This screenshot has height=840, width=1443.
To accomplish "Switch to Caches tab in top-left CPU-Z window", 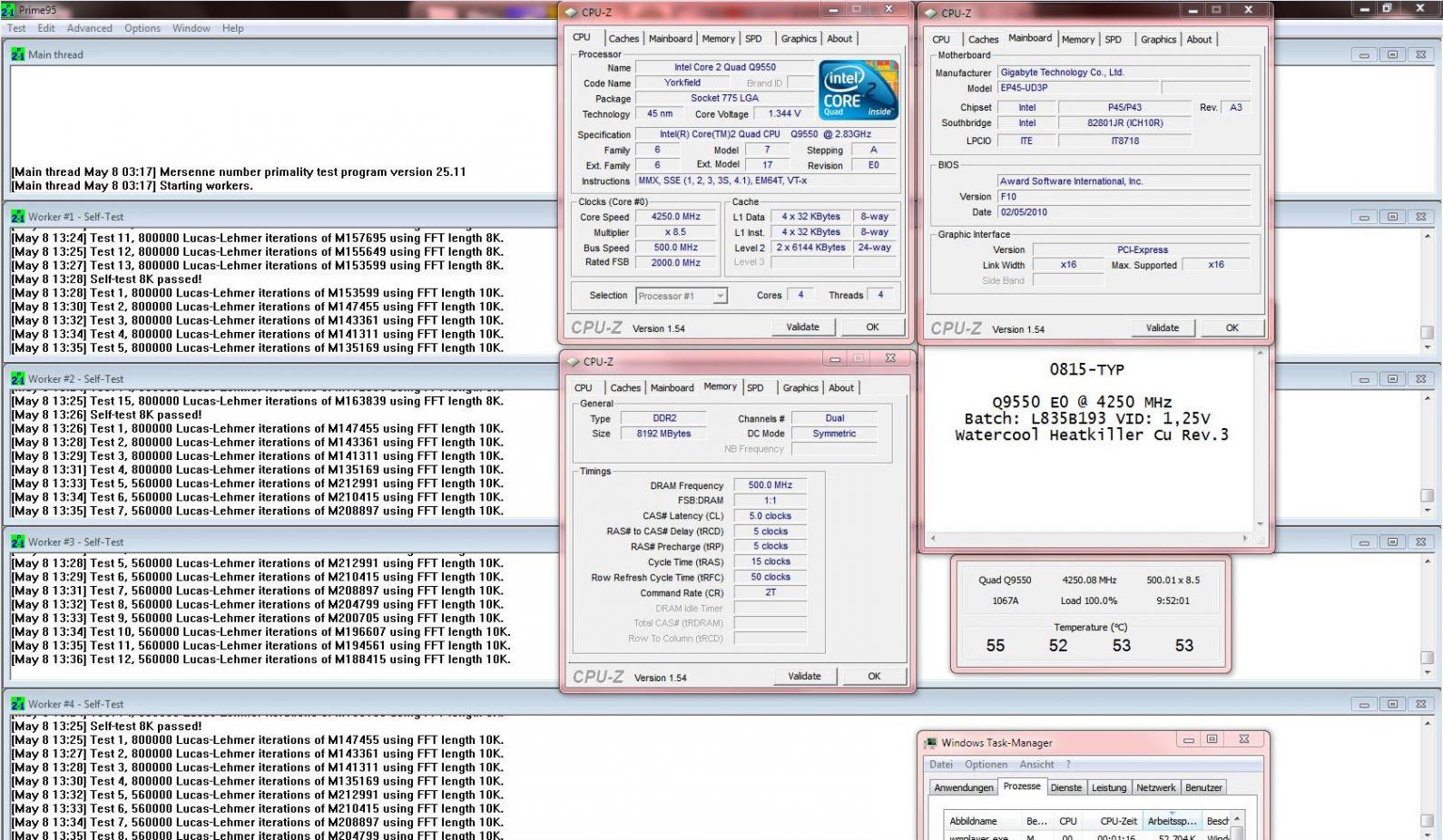I will (x=623, y=38).
